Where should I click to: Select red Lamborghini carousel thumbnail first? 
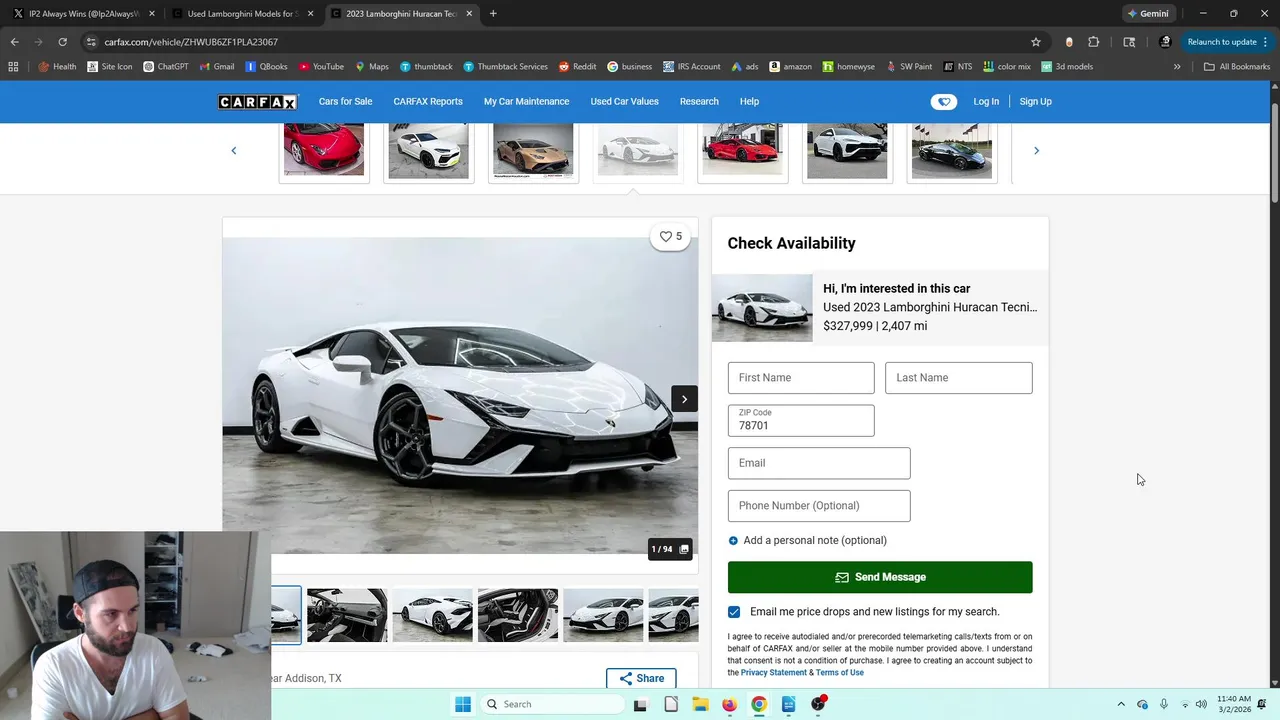324,151
